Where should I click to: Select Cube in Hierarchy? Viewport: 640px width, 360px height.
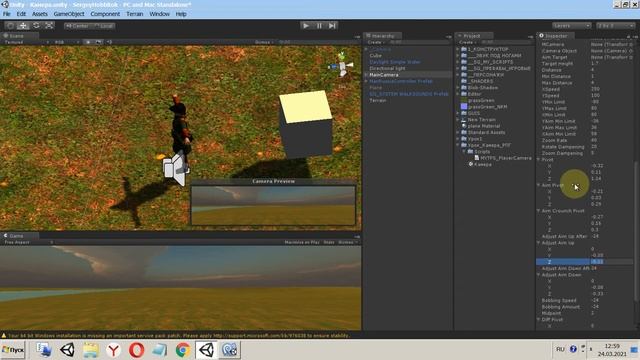click(376, 56)
